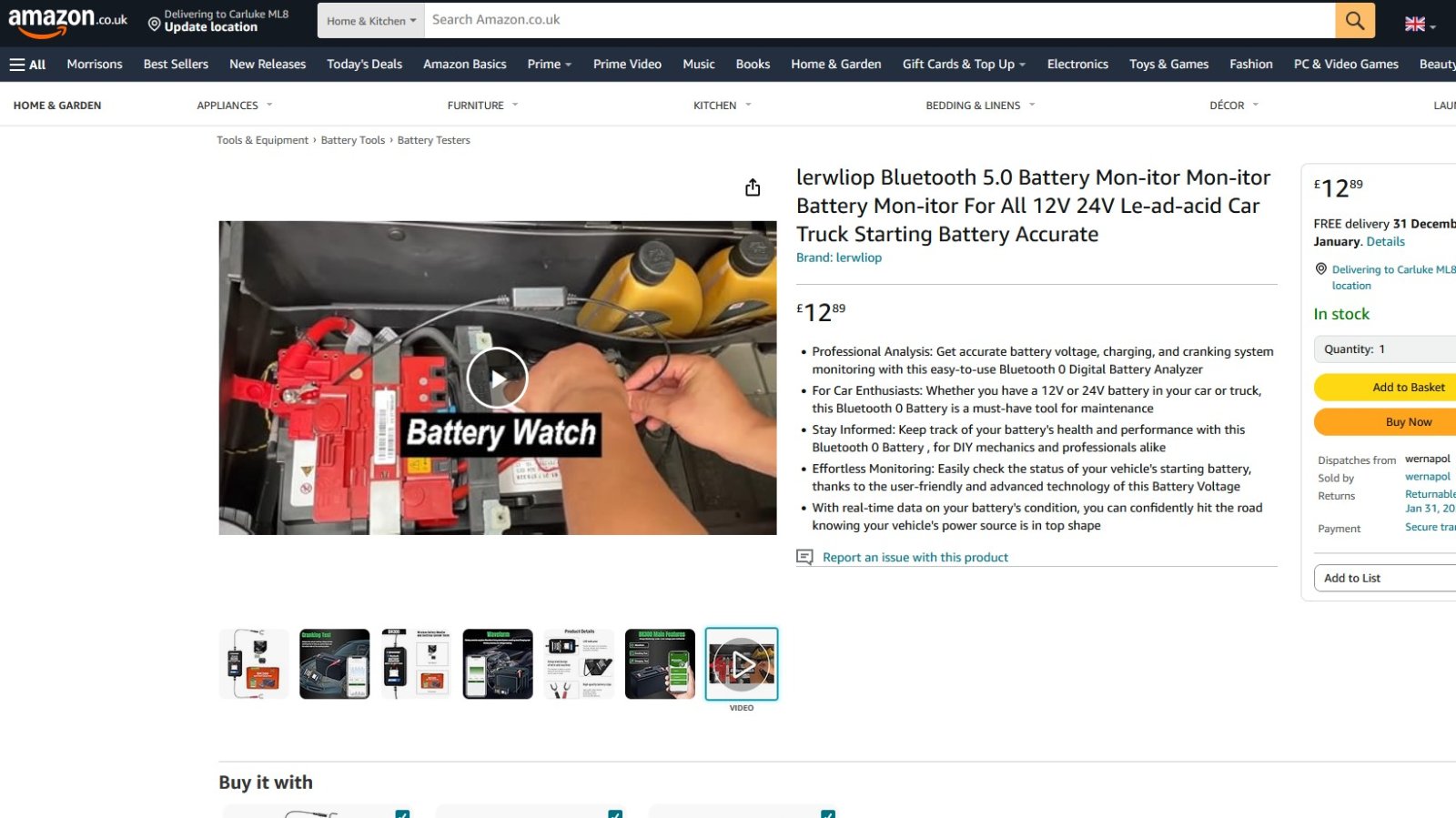Open wernapol Sold by seller link

coord(1427,477)
